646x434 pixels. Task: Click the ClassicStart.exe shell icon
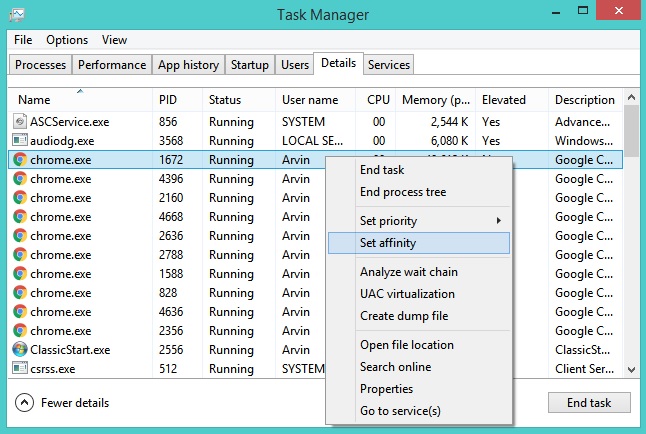pyautogui.click(x=20, y=350)
